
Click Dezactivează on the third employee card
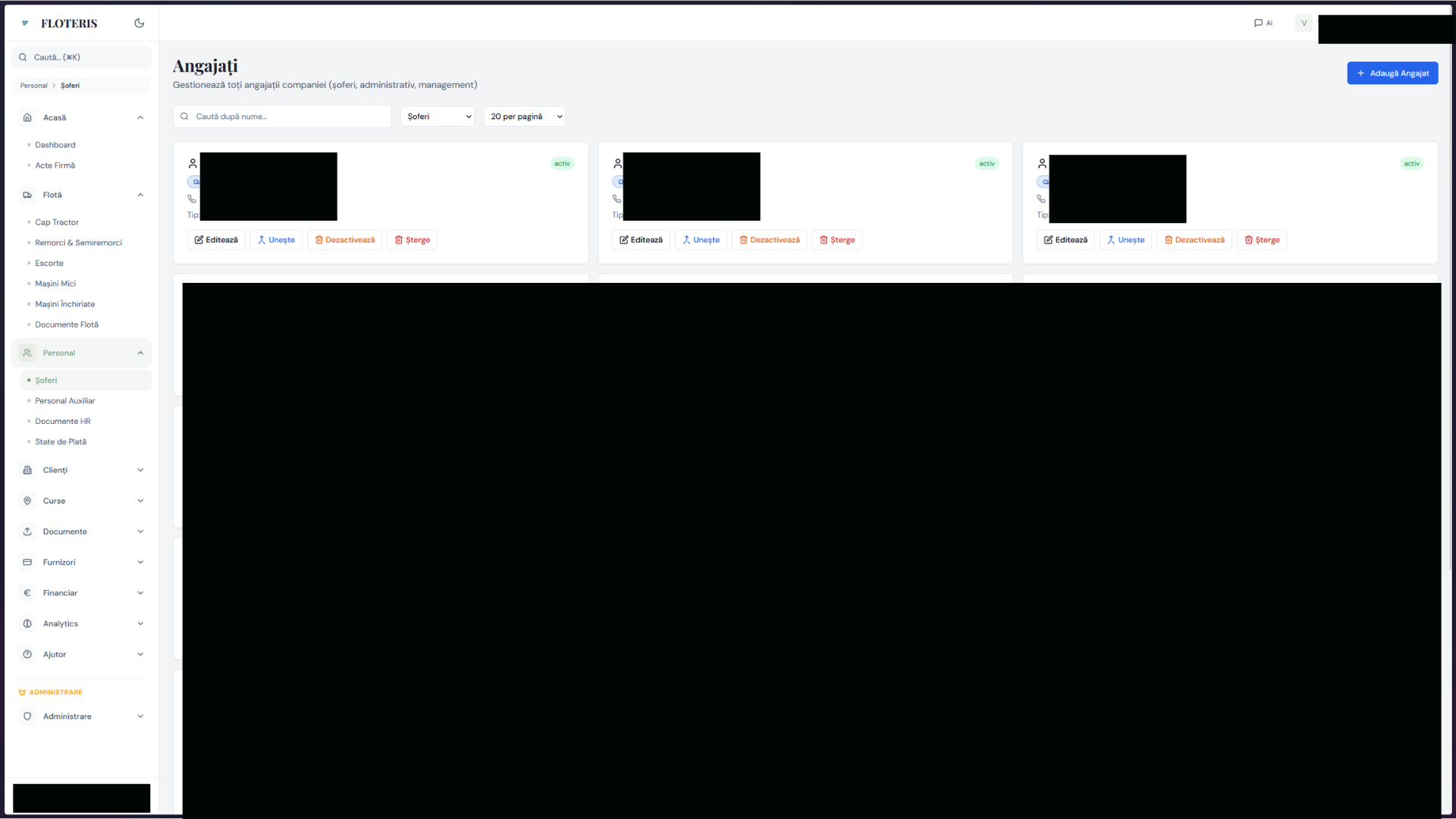coord(1194,240)
